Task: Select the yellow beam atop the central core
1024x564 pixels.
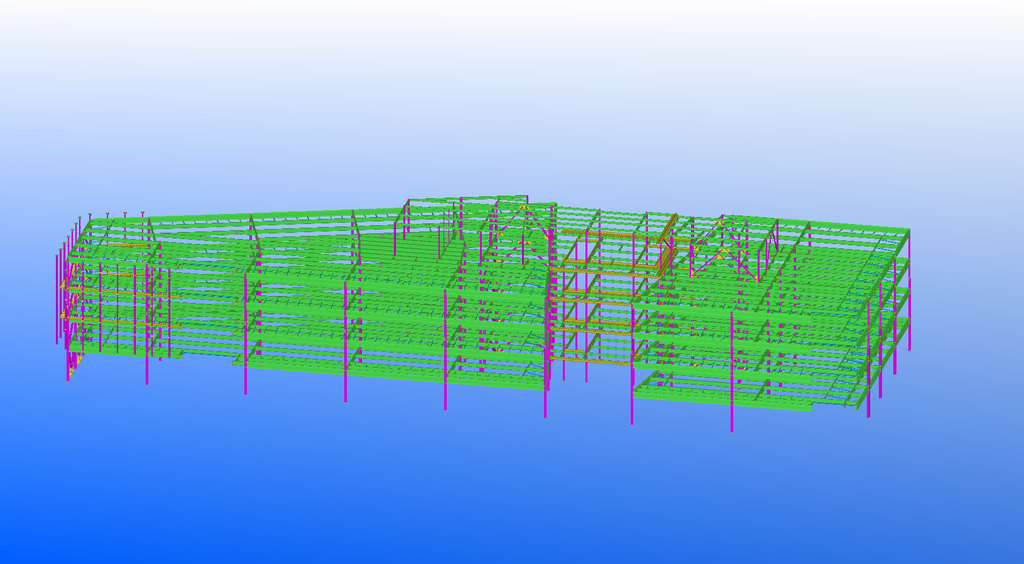Action: pos(598,233)
